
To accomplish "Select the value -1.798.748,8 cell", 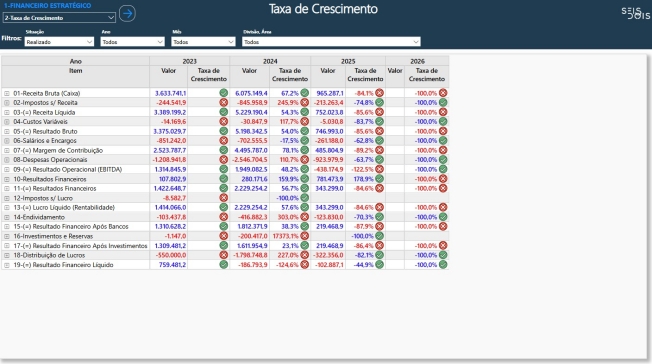I will (250, 255).
